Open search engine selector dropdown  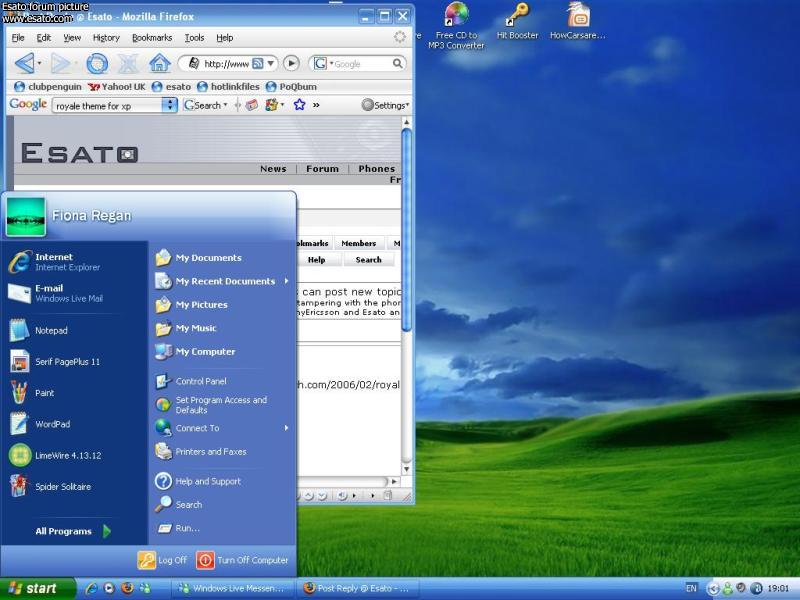[331, 64]
